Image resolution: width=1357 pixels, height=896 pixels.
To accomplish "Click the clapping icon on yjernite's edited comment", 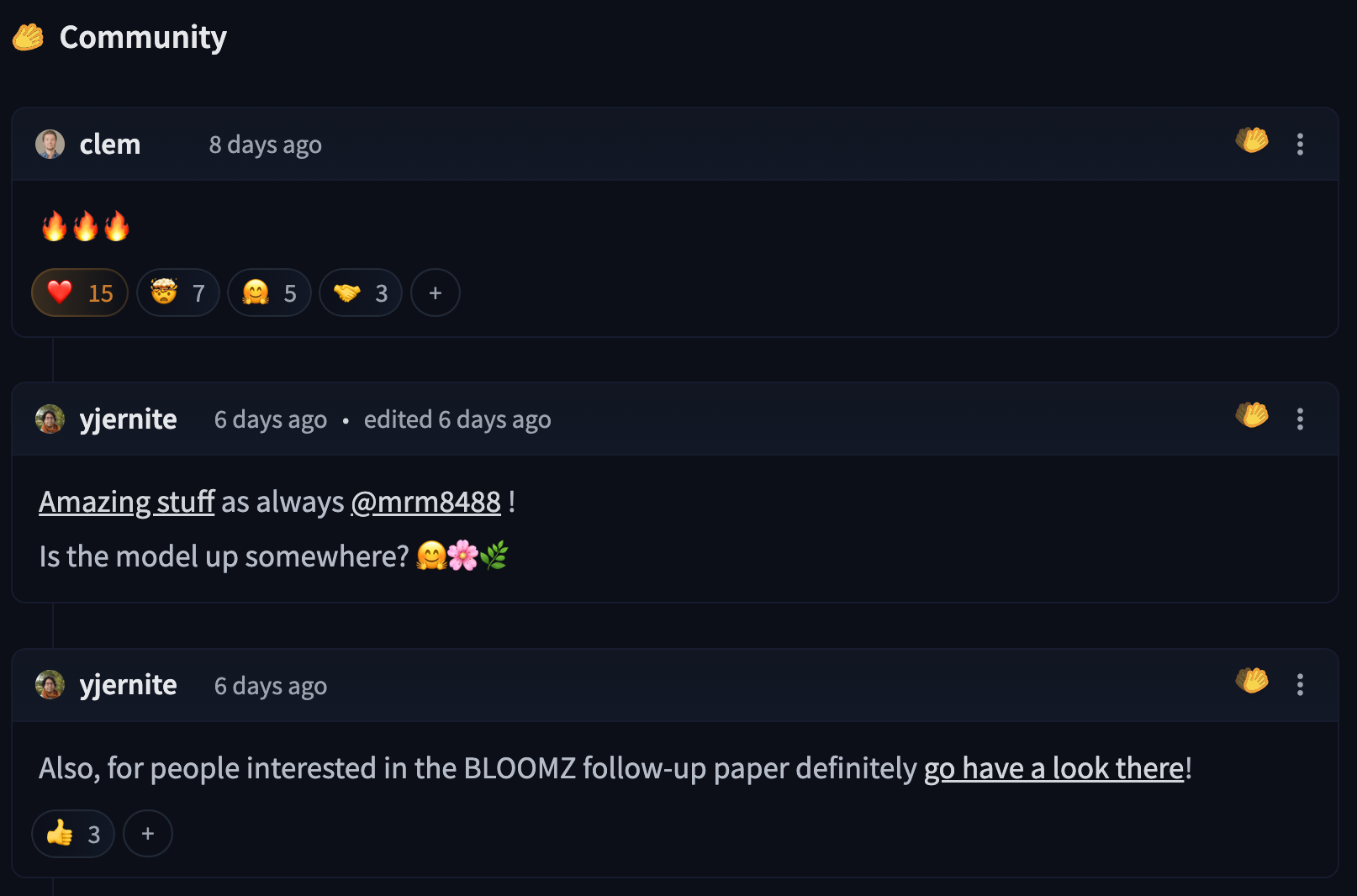I will coord(1252,415).
